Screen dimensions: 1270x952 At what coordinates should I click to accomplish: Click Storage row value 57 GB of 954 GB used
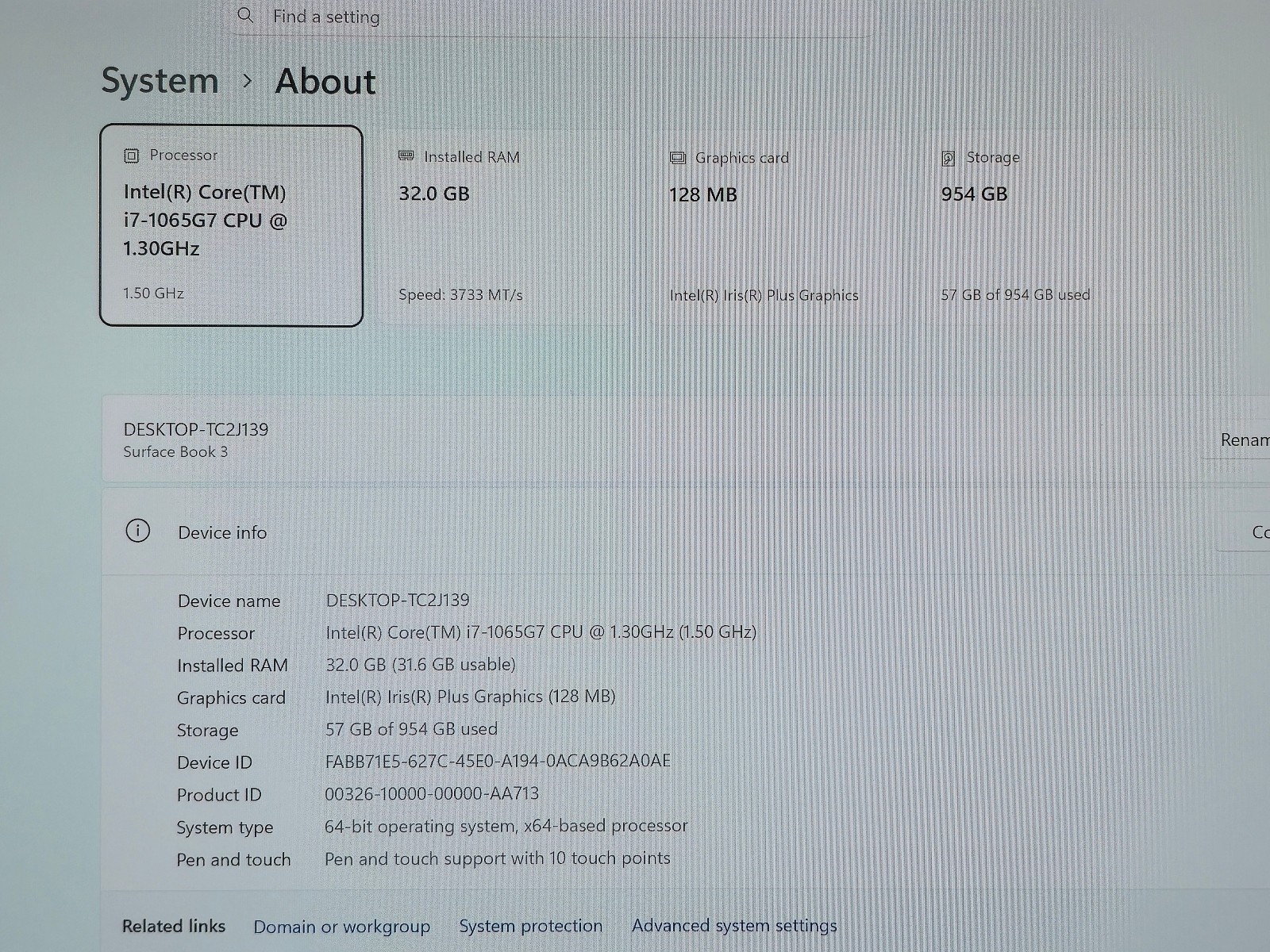point(411,729)
